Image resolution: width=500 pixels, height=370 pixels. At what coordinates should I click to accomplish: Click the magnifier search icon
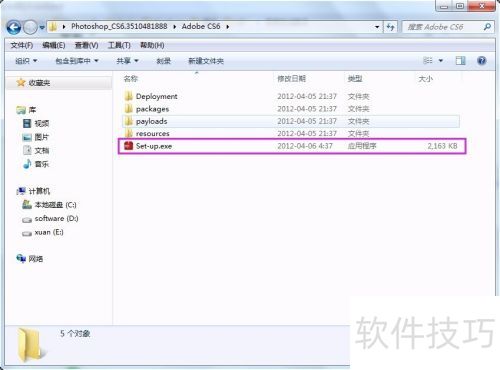(487, 27)
